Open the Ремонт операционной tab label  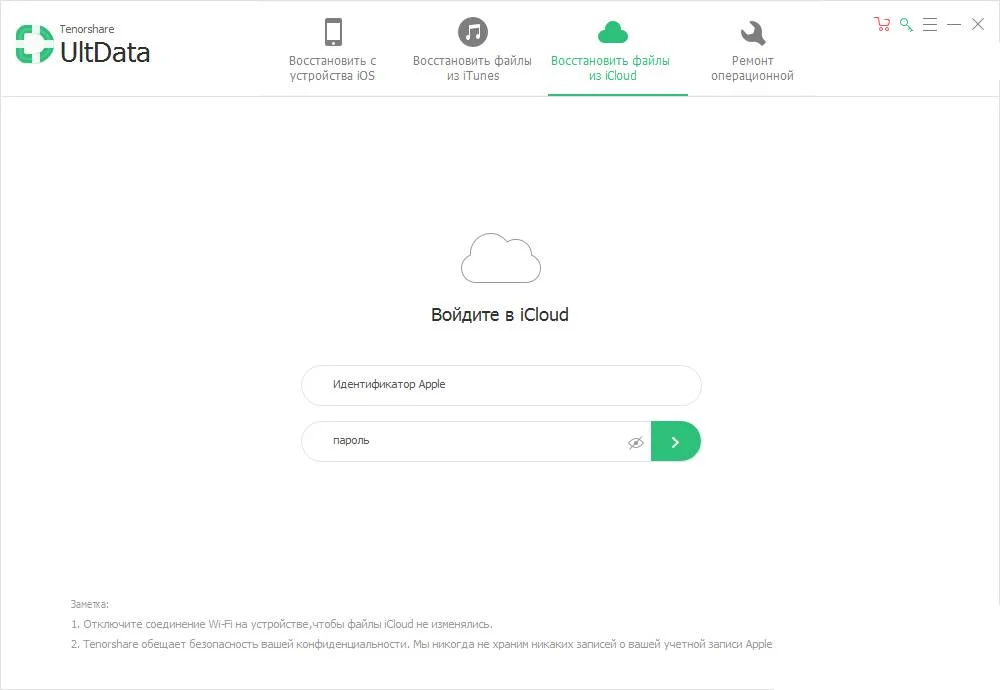point(752,68)
